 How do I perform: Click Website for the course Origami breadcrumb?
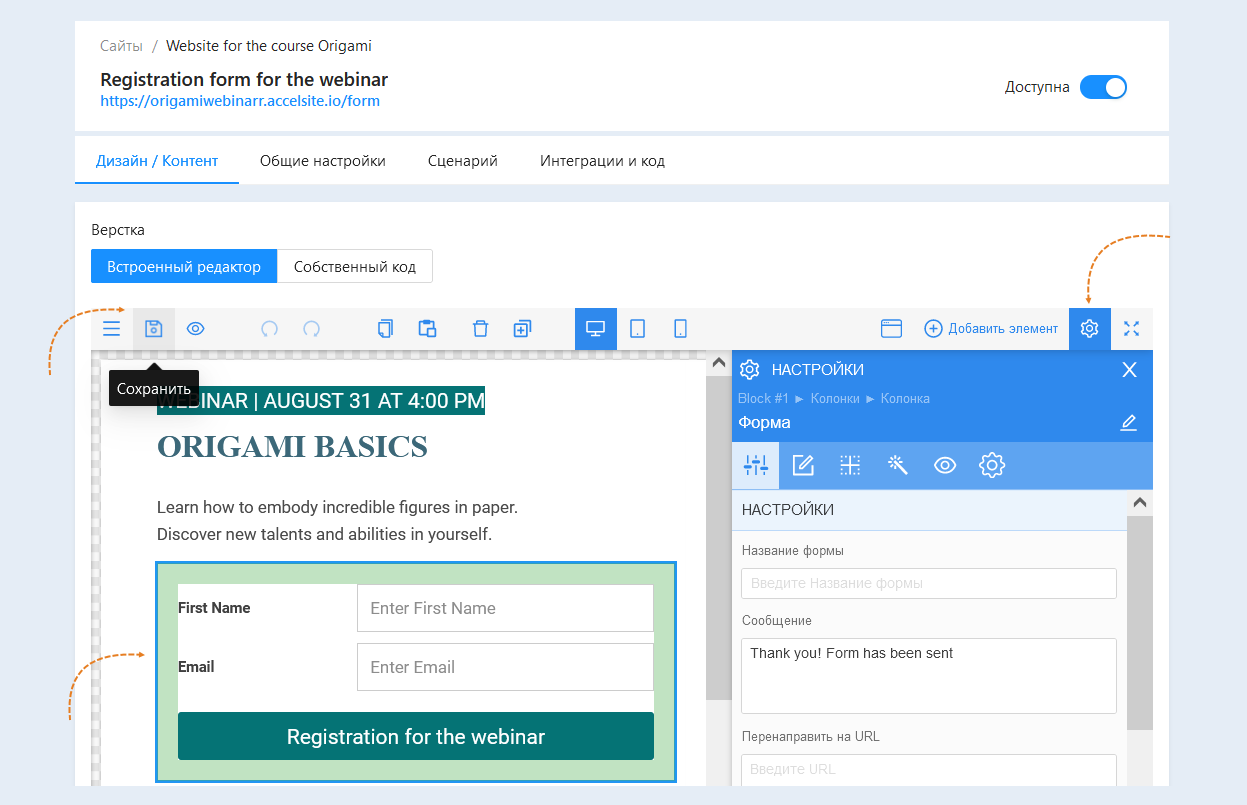[269, 46]
